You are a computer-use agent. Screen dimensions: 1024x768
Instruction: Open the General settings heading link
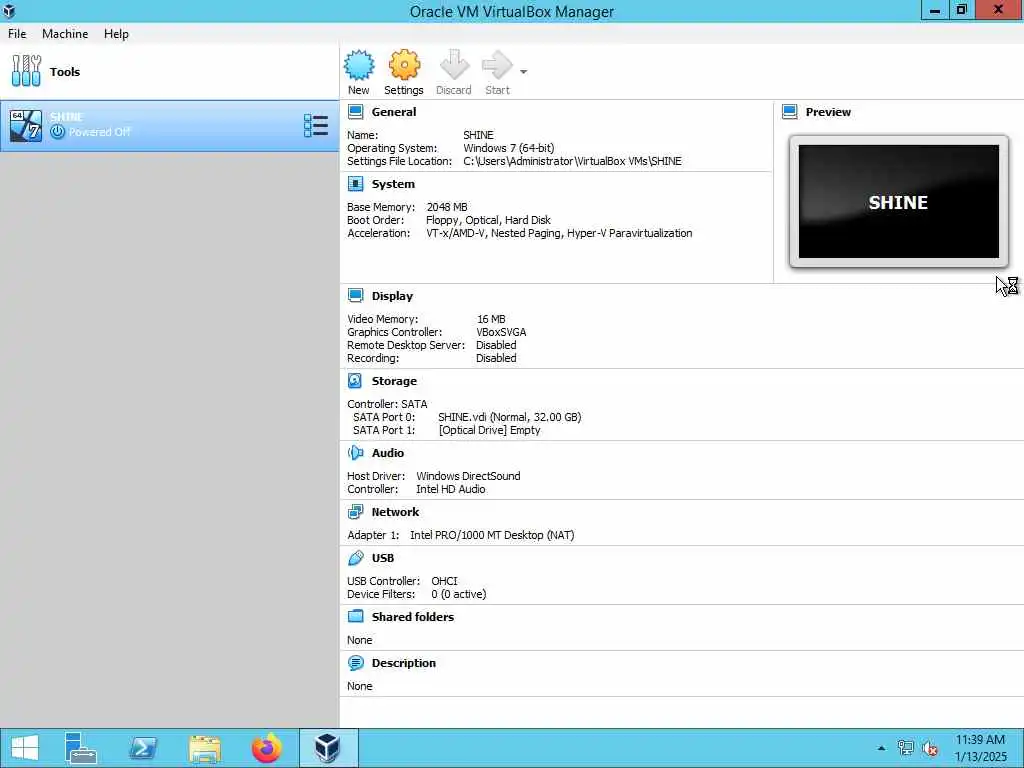394,112
